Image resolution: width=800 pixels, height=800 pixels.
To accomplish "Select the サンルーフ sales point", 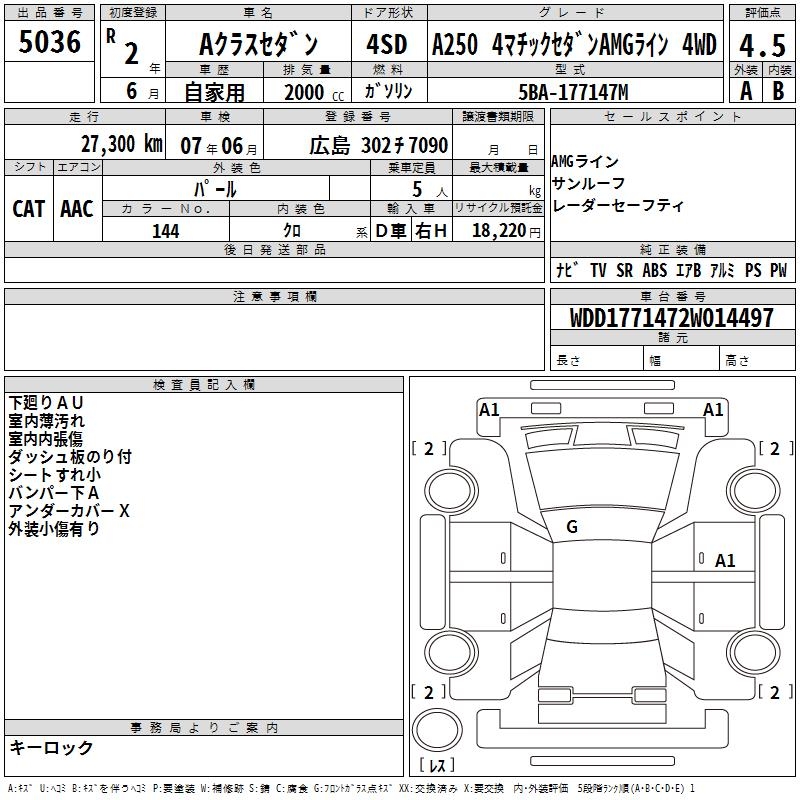I will click(x=588, y=184).
